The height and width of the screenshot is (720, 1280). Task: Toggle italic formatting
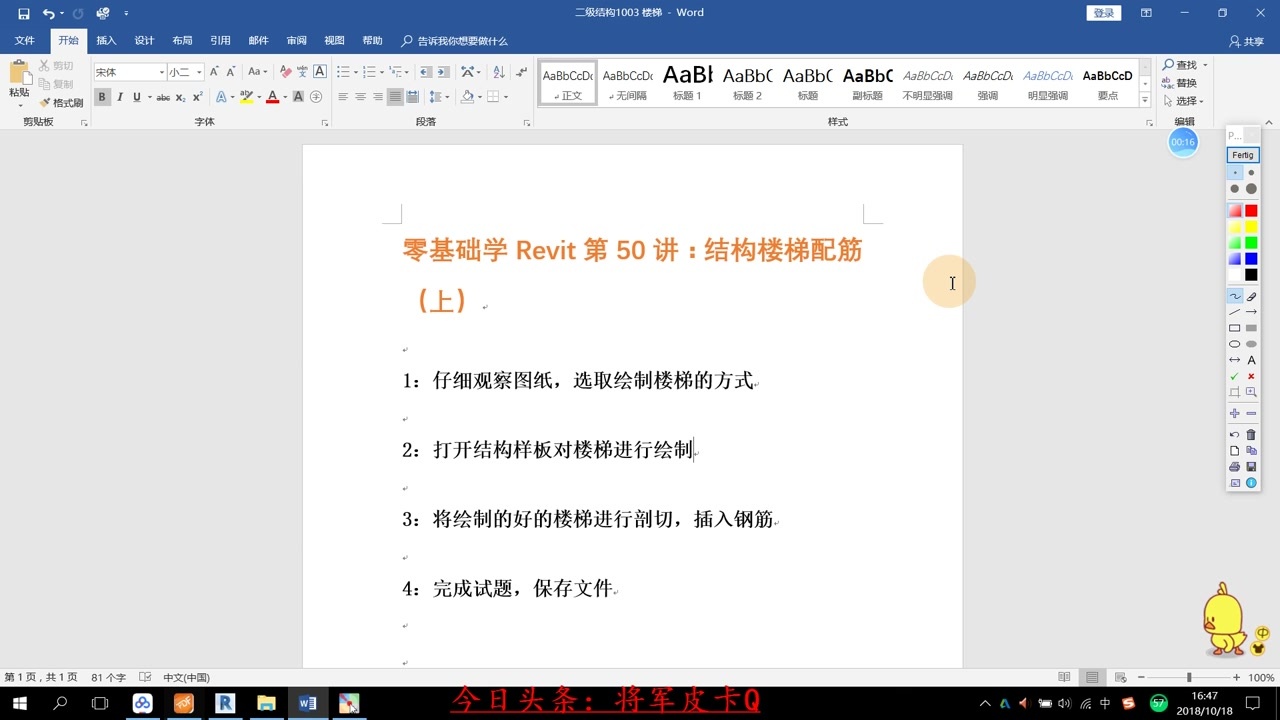[x=120, y=97]
